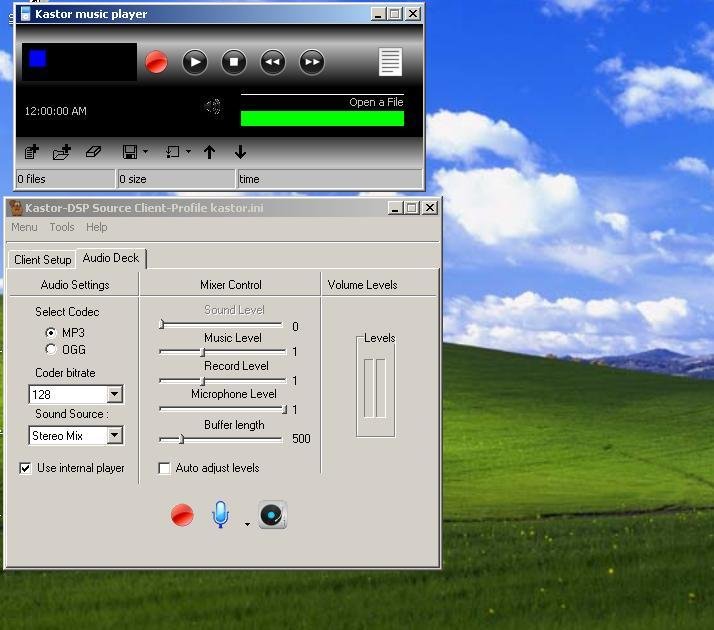This screenshot has width=714, height=630.
Task: Click the Audio Settings header
Action: click(x=75, y=285)
